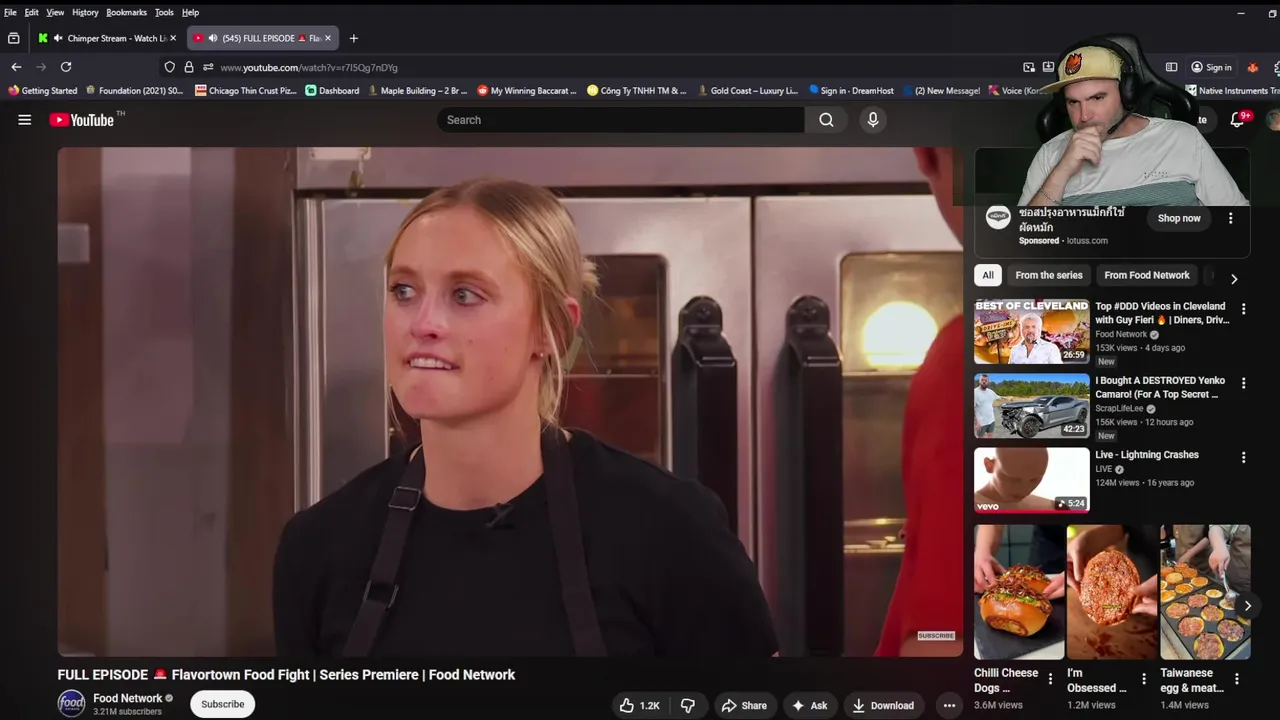This screenshot has width=1280, height=720.
Task: Open Live - Lightning Crashes thumbnail
Action: click(1032, 480)
